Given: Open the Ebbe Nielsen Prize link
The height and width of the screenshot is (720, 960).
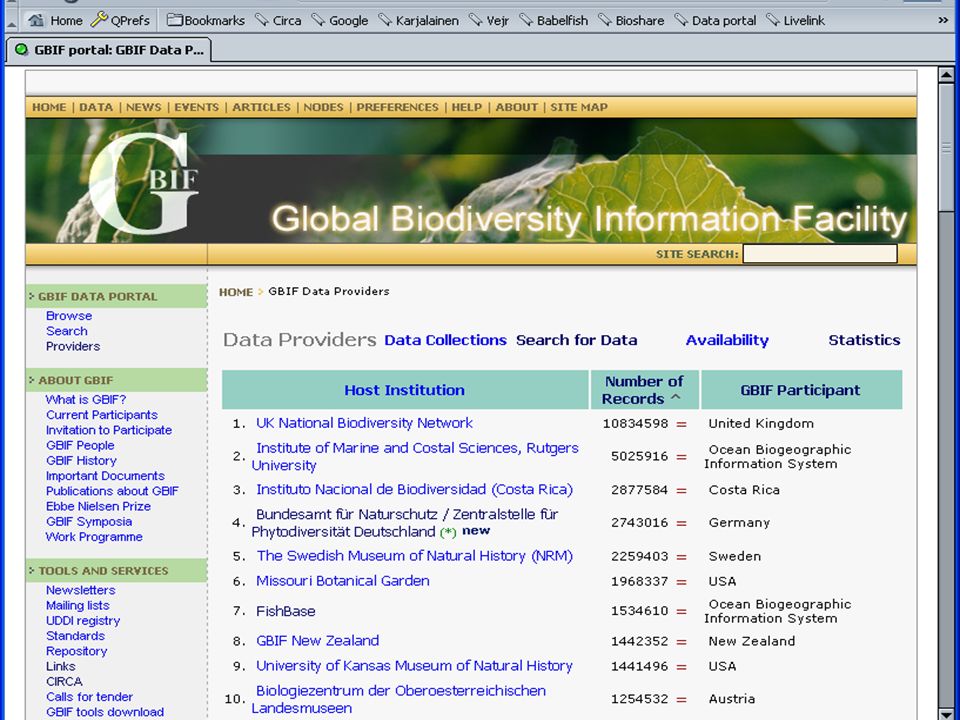Looking at the screenshot, I should click(98, 506).
